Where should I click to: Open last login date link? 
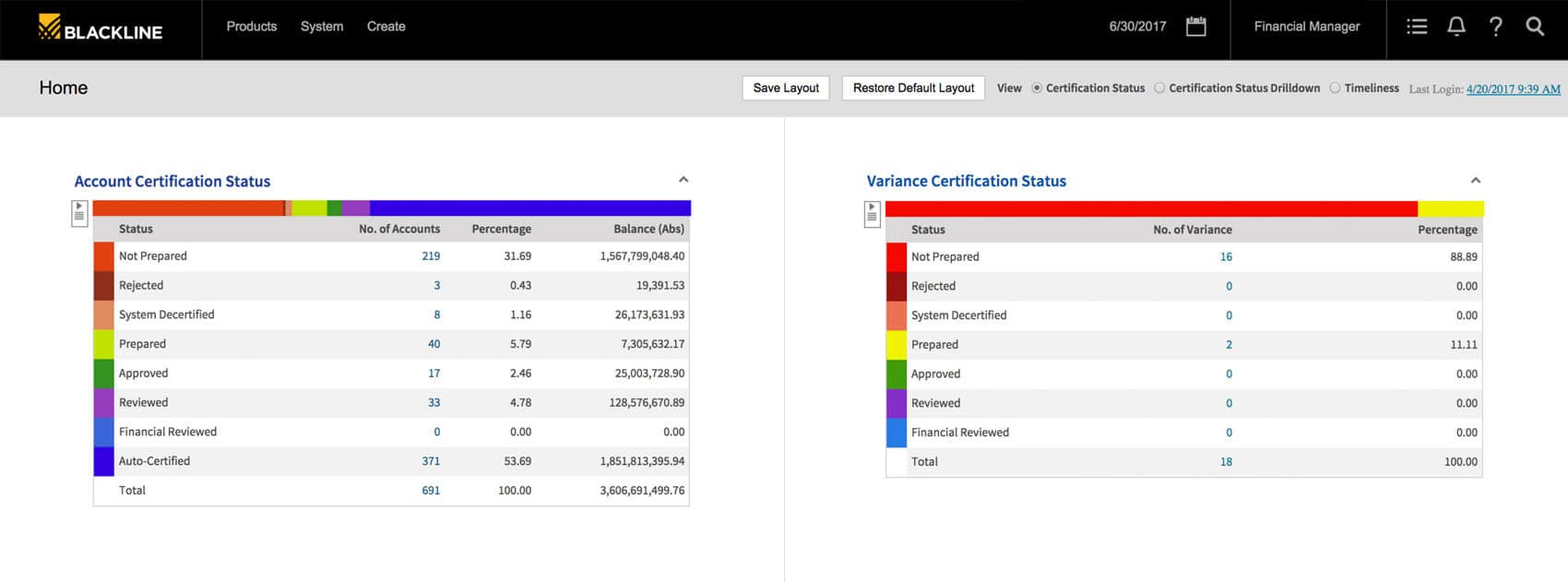click(x=1514, y=89)
